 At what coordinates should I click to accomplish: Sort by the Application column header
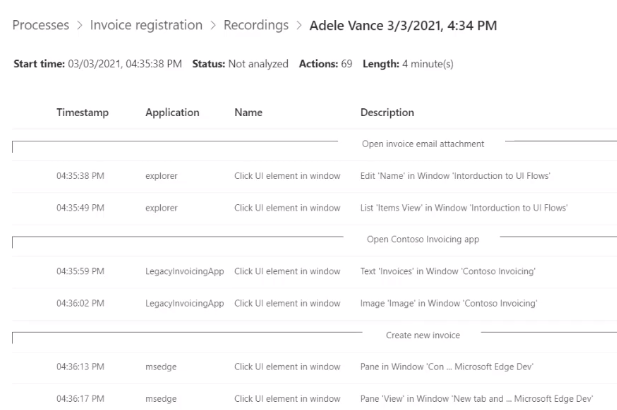pyautogui.click(x=172, y=113)
